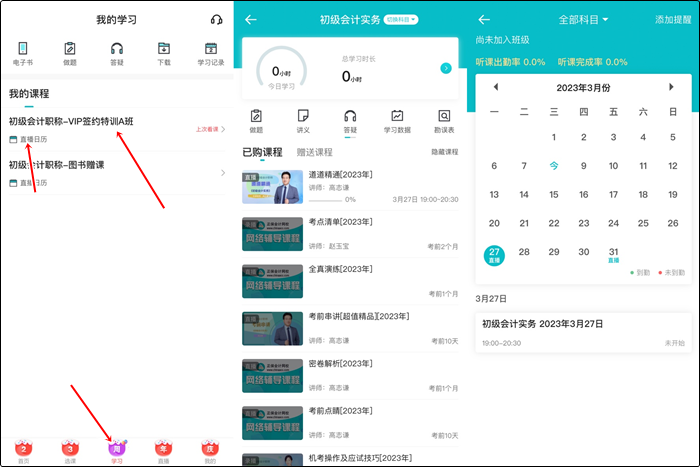The image size is (700, 467).
Task: Open the 讲义 handout icon
Action: click(303, 121)
